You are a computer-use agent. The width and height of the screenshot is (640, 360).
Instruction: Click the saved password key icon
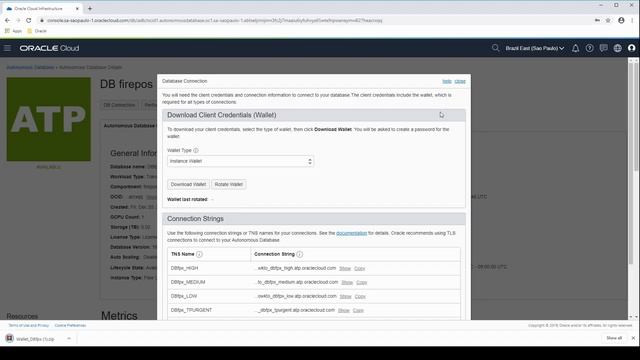click(x=597, y=20)
